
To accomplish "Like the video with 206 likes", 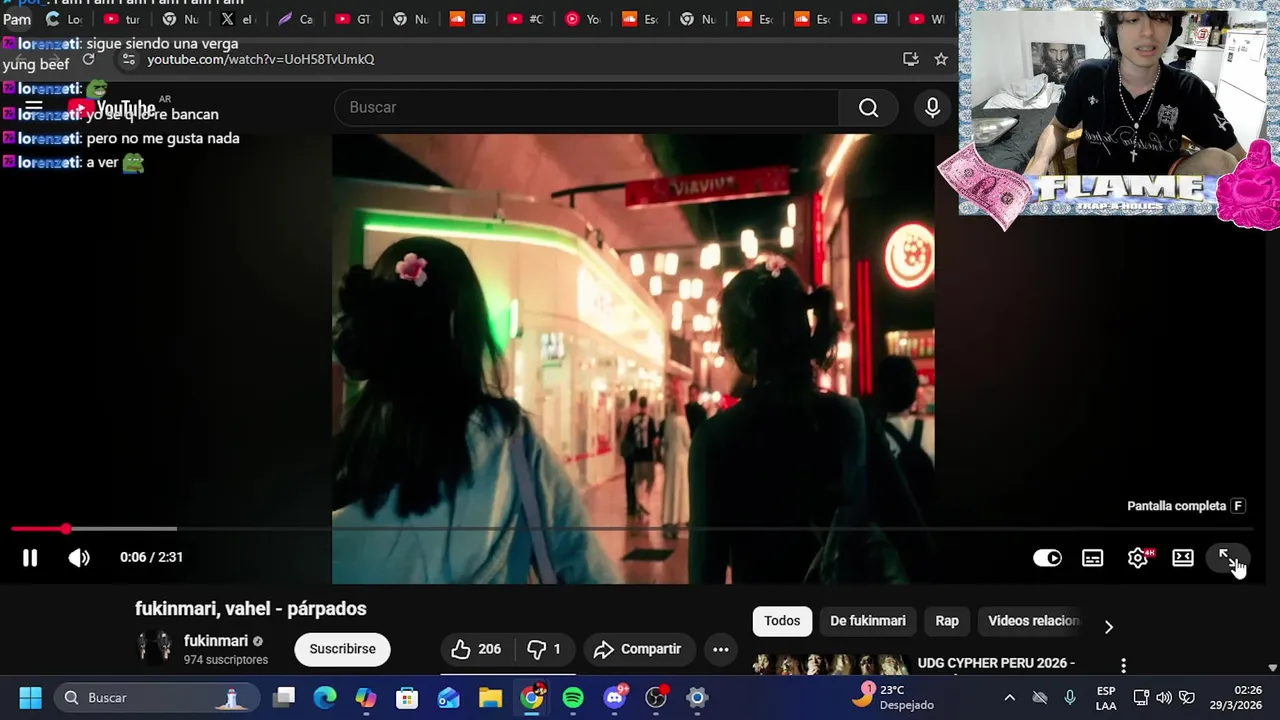I will [x=477, y=649].
